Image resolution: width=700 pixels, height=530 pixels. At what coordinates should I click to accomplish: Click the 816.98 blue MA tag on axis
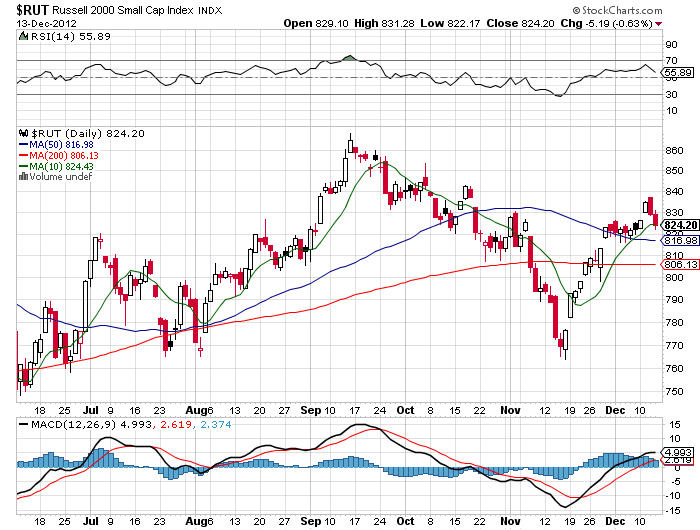pyautogui.click(x=679, y=240)
